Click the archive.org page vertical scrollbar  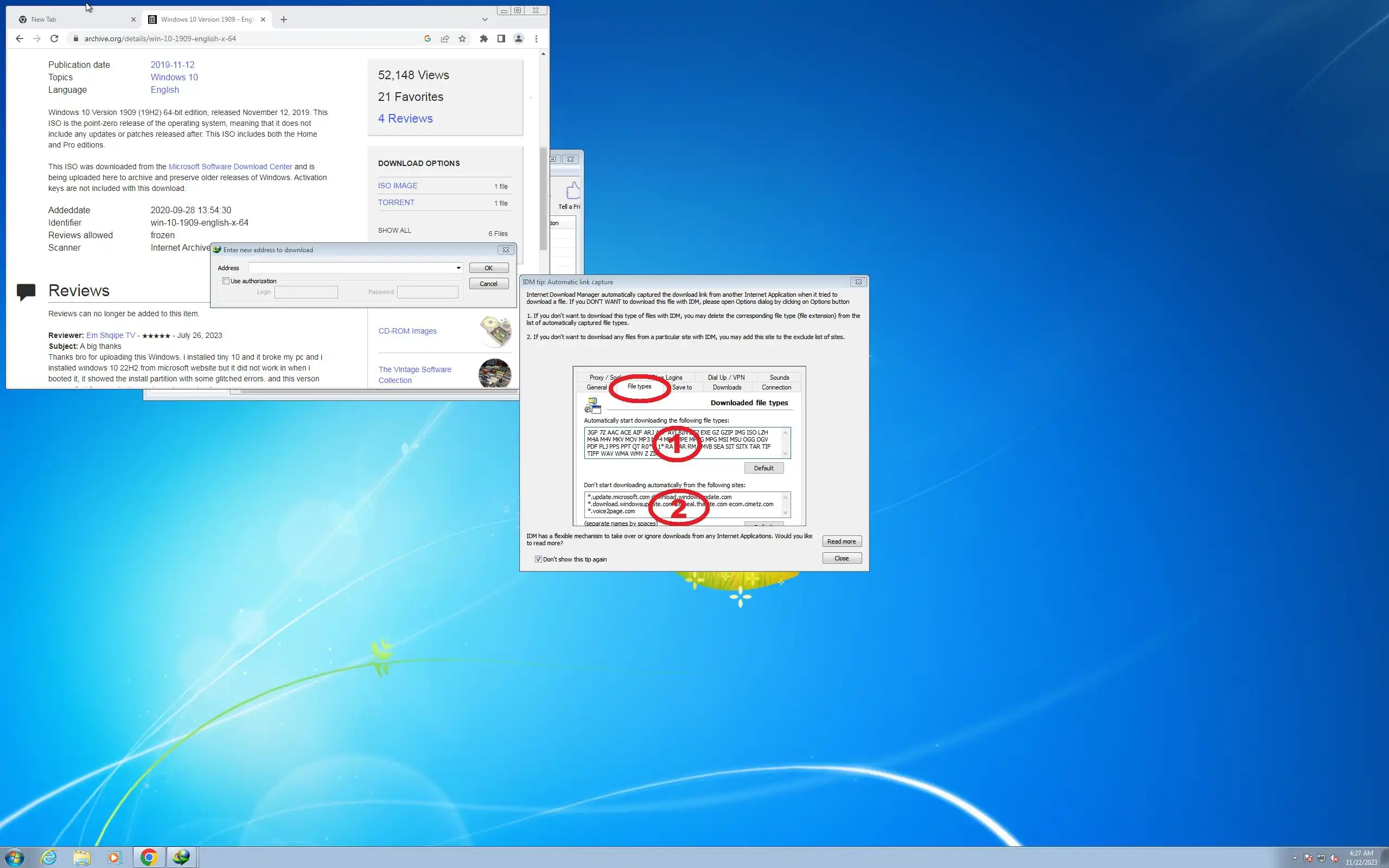tap(543, 198)
